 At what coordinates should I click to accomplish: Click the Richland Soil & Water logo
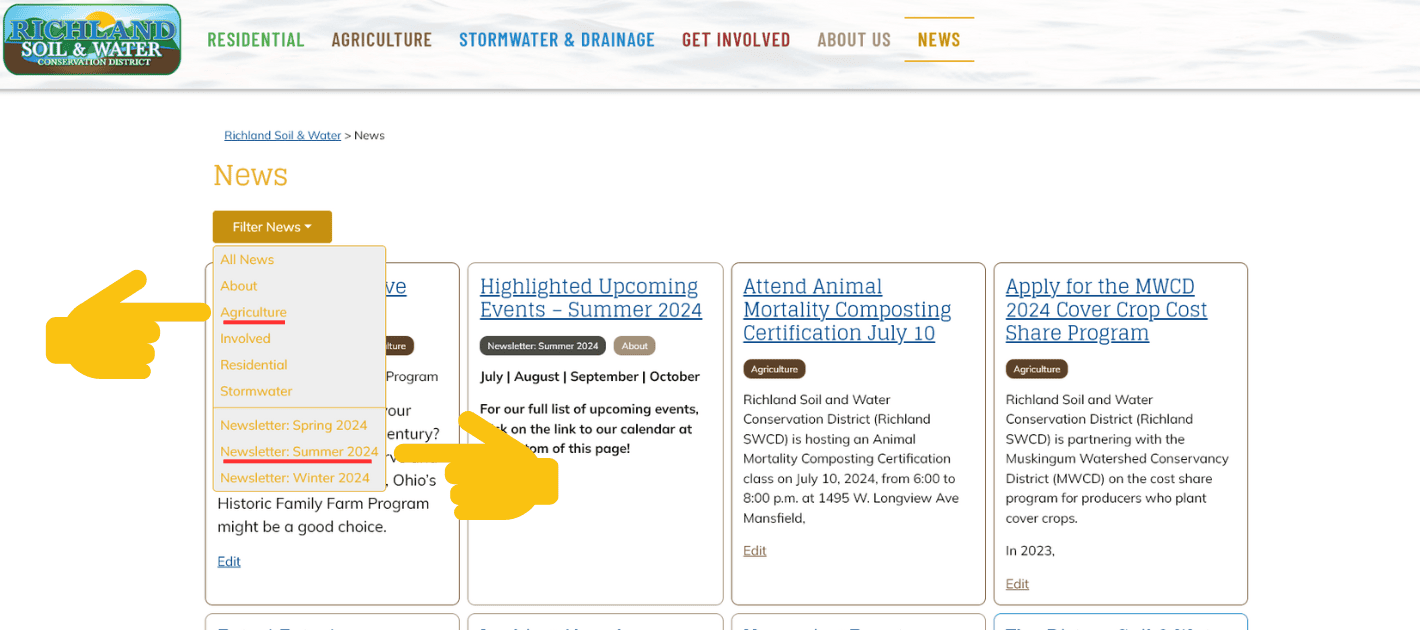tap(92, 39)
